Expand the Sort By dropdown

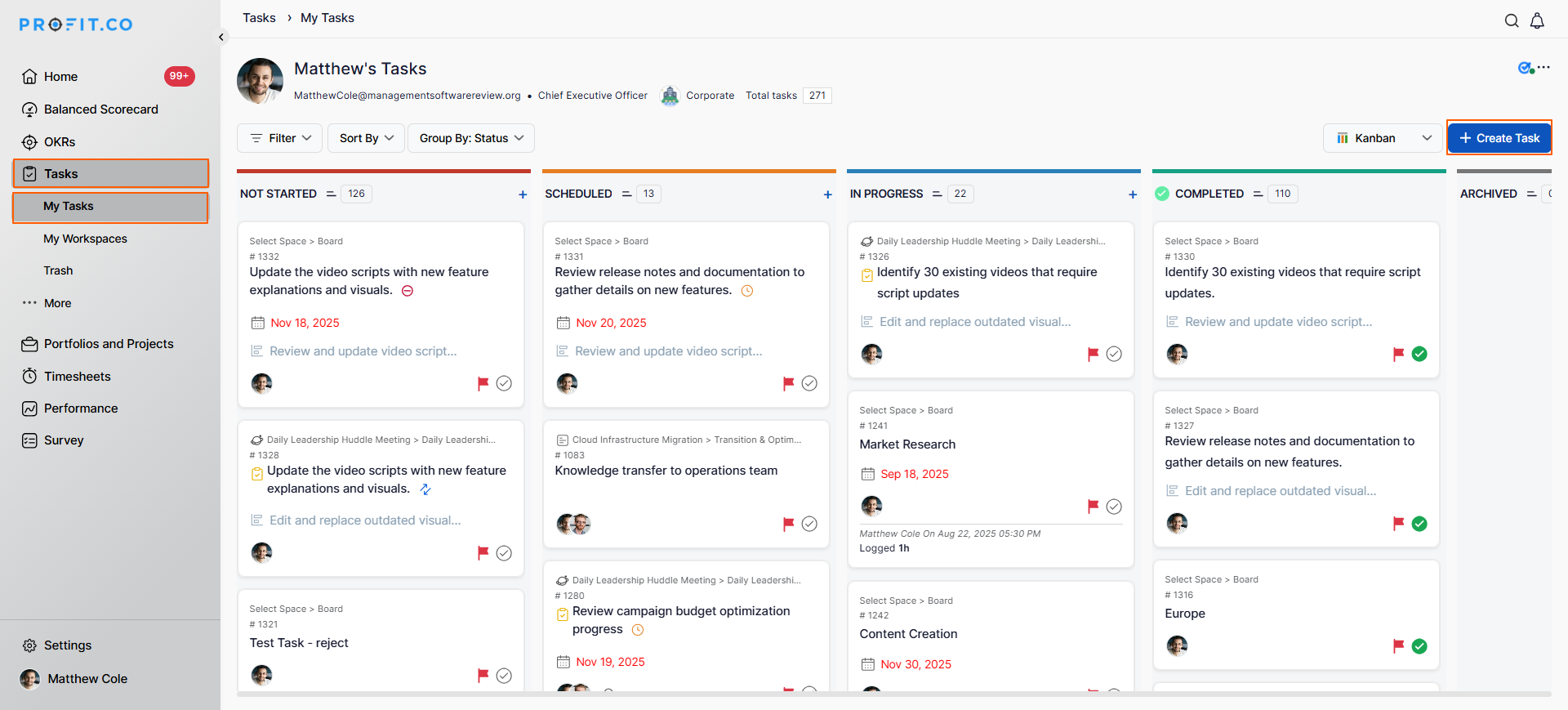tap(366, 138)
